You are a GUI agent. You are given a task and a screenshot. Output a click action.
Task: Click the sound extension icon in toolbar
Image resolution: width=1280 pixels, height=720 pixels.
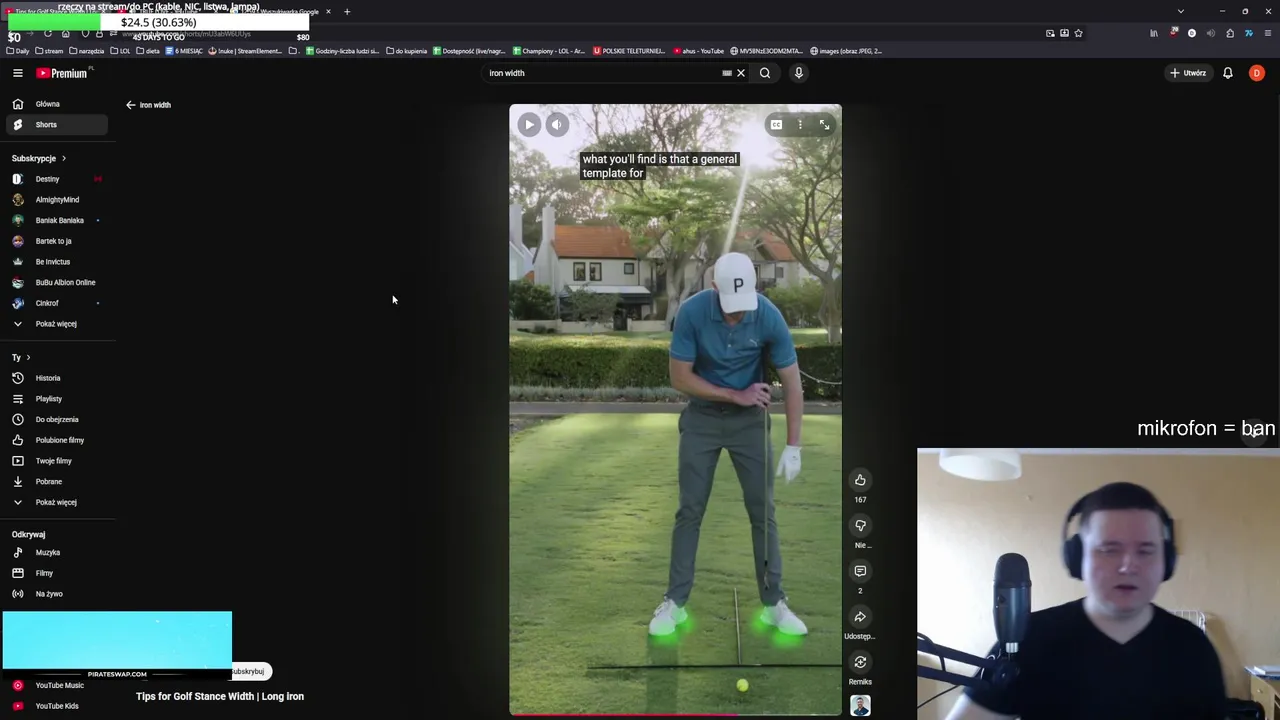1211,33
